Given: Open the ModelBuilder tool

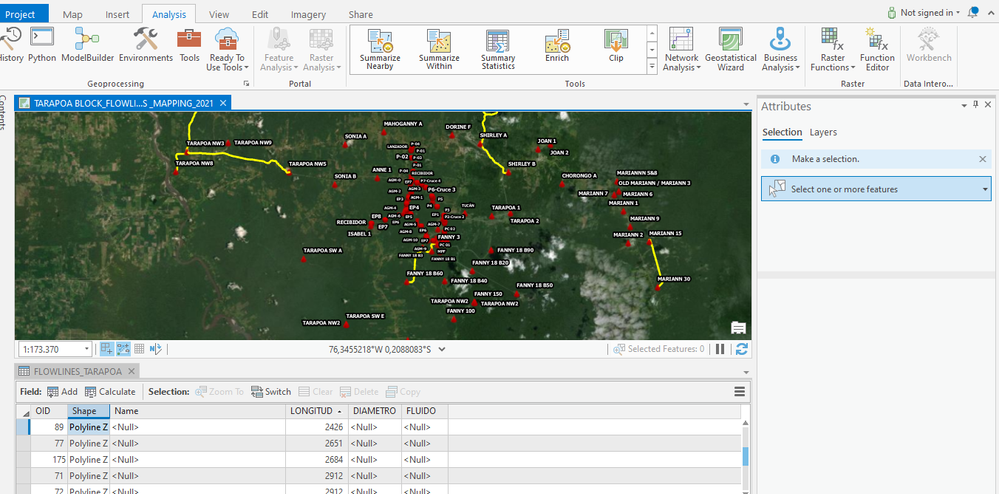Looking at the screenshot, I should (x=88, y=45).
